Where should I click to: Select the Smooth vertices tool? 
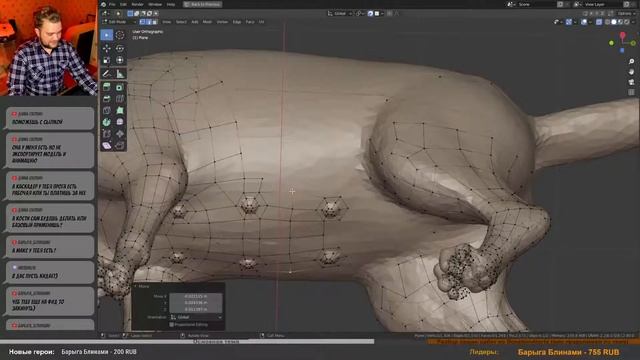pos(120,122)
